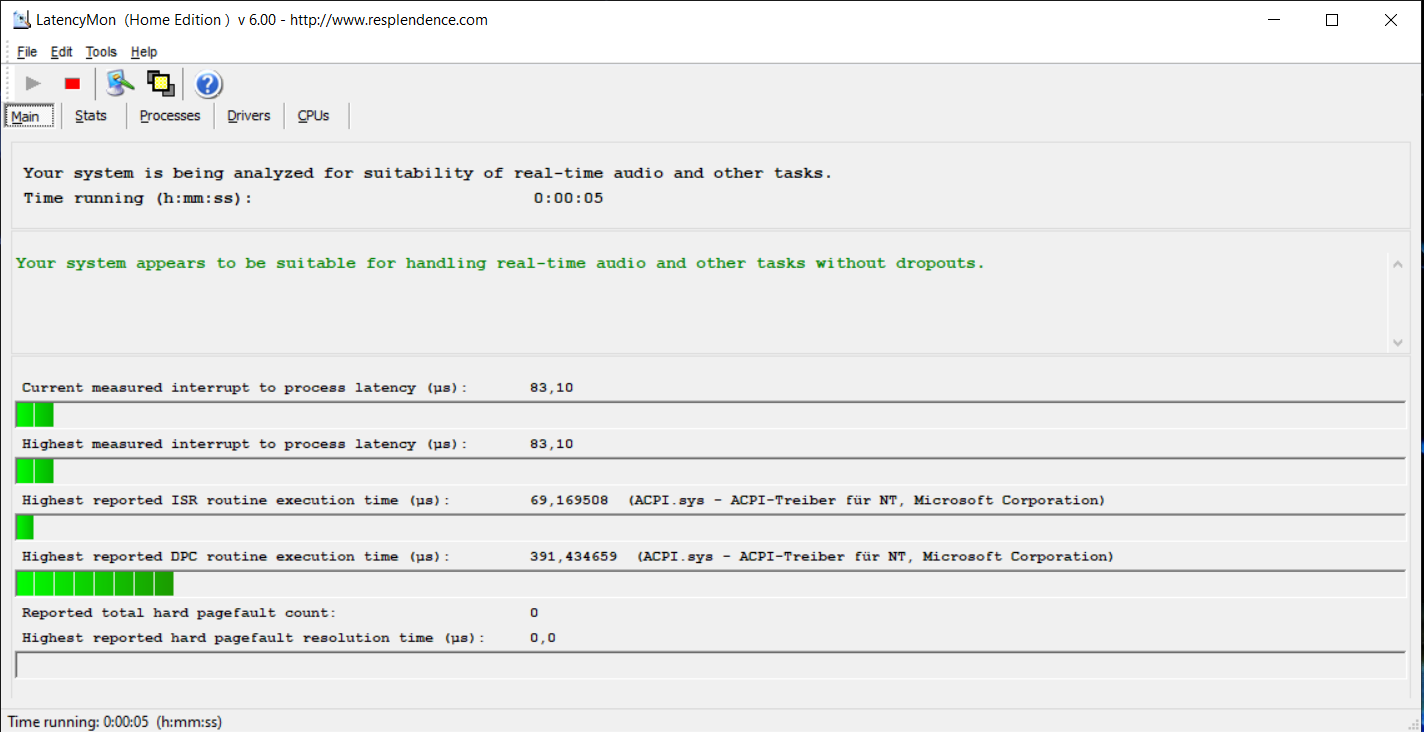Open the Edit menu
This screenshot has height=732, width=1424.
tap(61, 52)
